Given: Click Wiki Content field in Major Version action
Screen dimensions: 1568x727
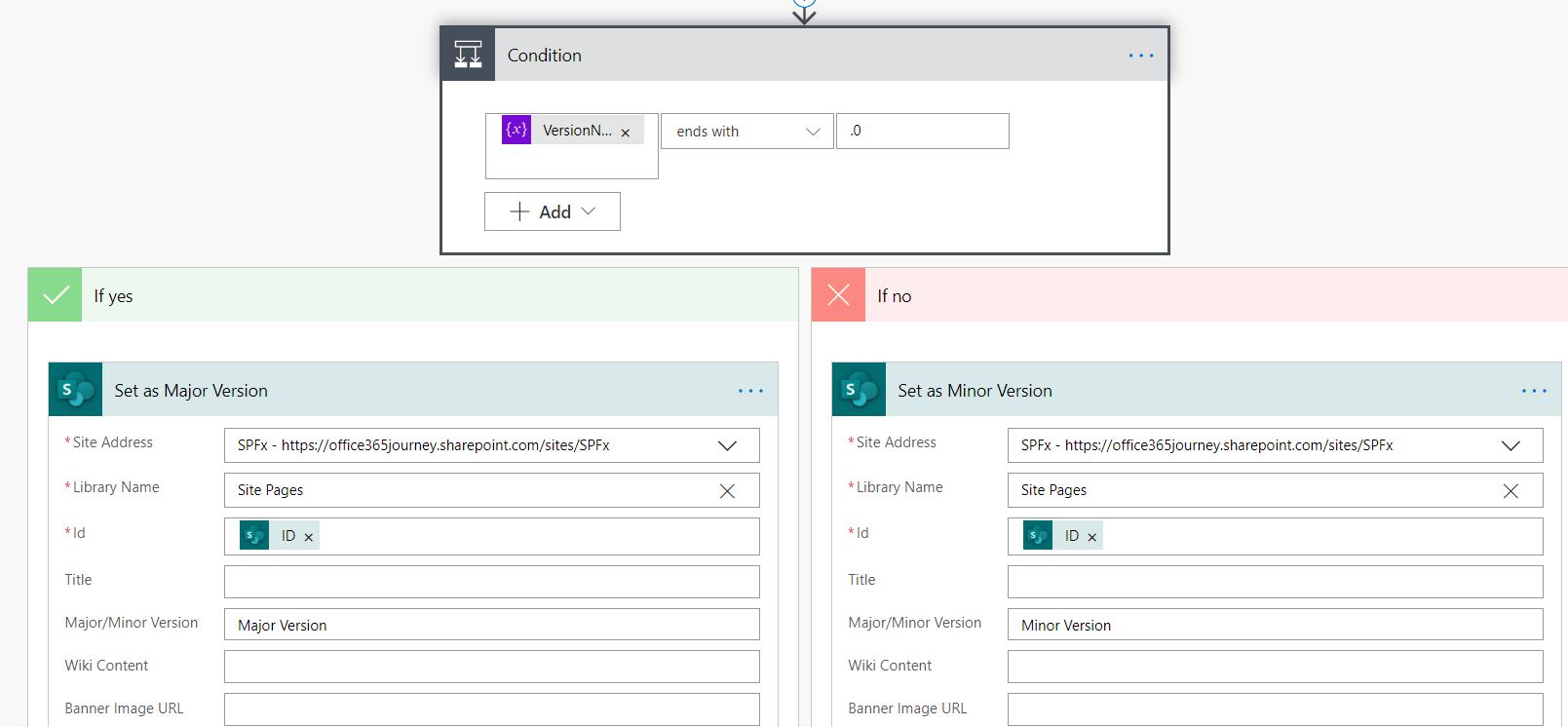Looking at the screenshot, I should [492, 667].
